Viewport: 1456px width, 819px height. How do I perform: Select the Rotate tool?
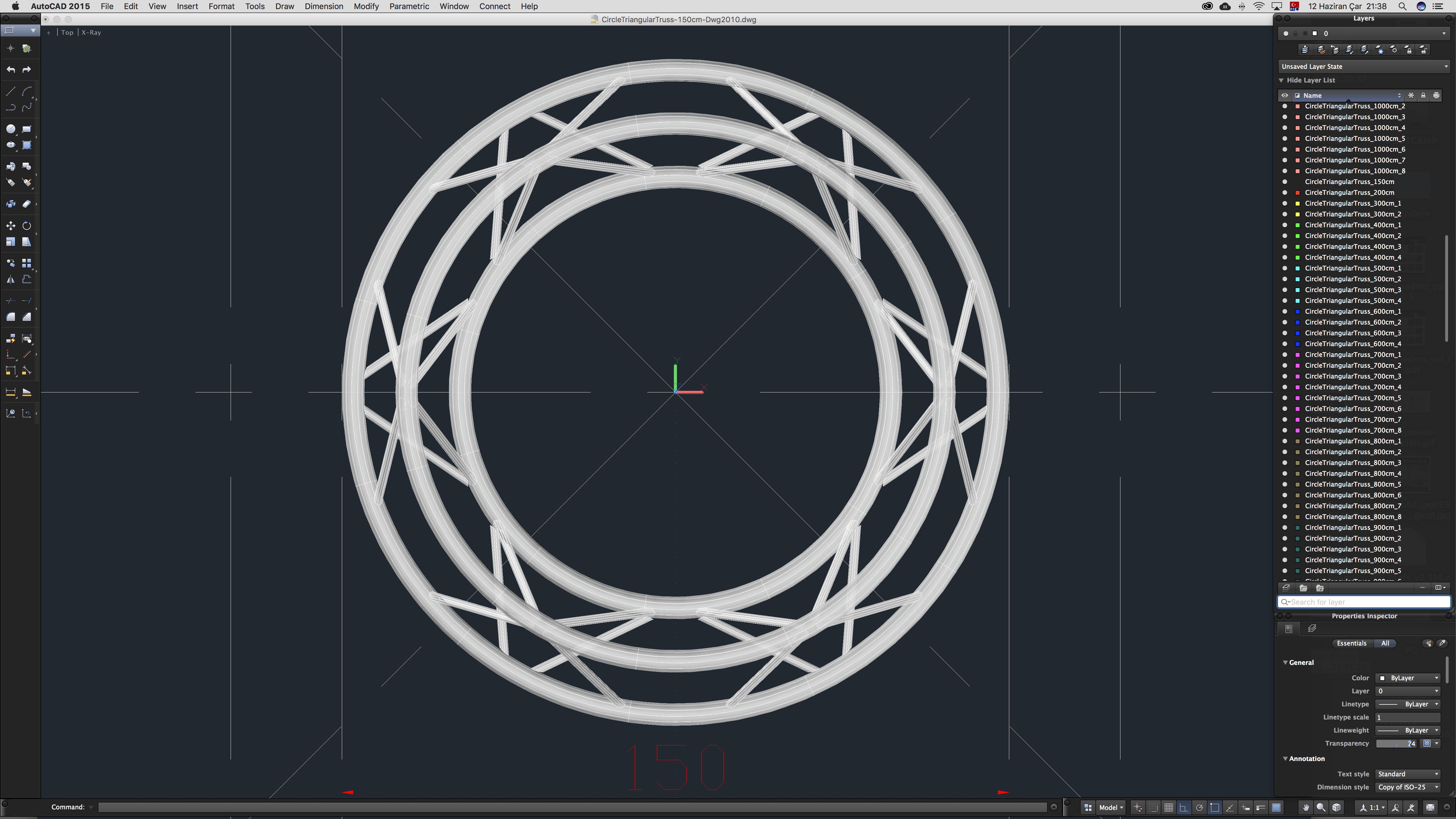pos(26,226)
